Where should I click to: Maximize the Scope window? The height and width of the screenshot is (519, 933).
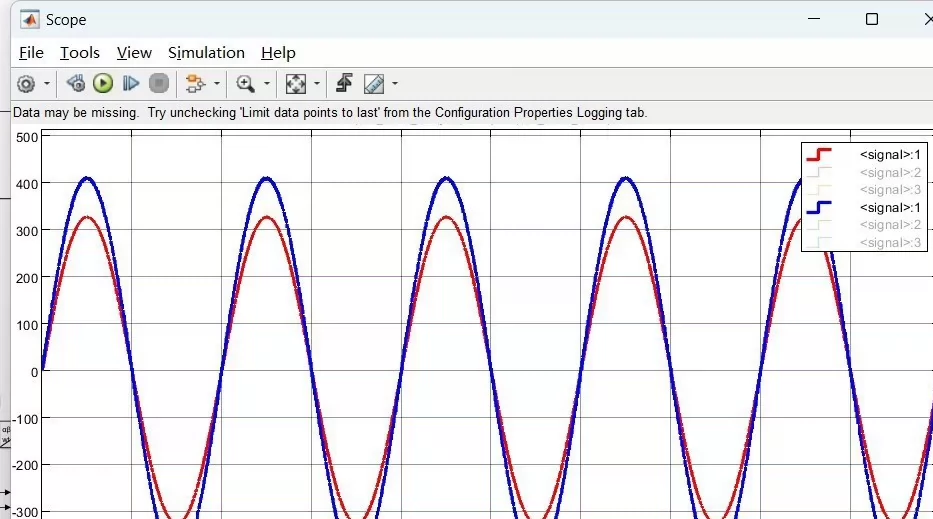pyautogui.click(x=872, y=19)
